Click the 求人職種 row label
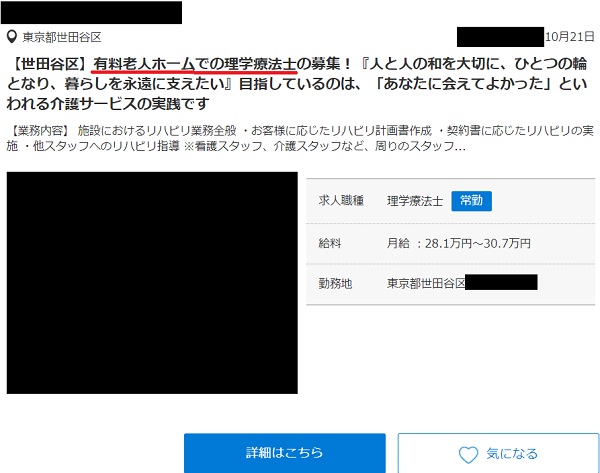 click(x=341, y=201)
